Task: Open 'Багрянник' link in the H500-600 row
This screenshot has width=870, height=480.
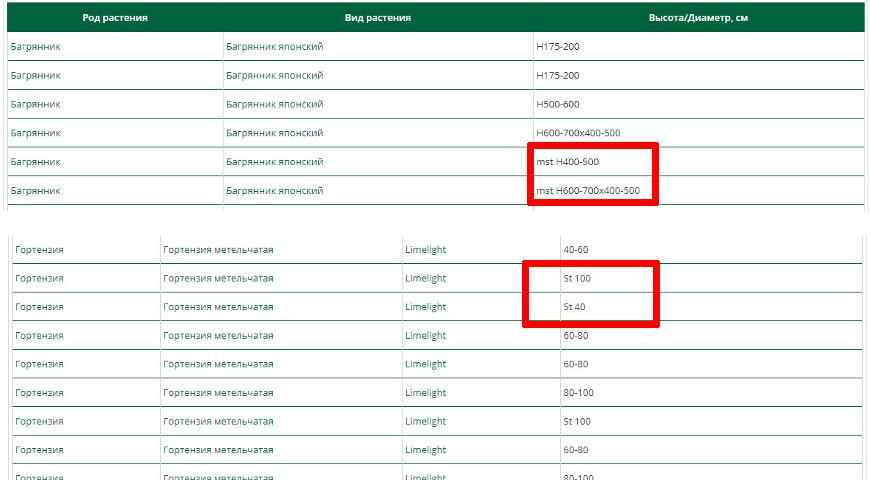Action: pyautogui.click(x=36, y=104)
